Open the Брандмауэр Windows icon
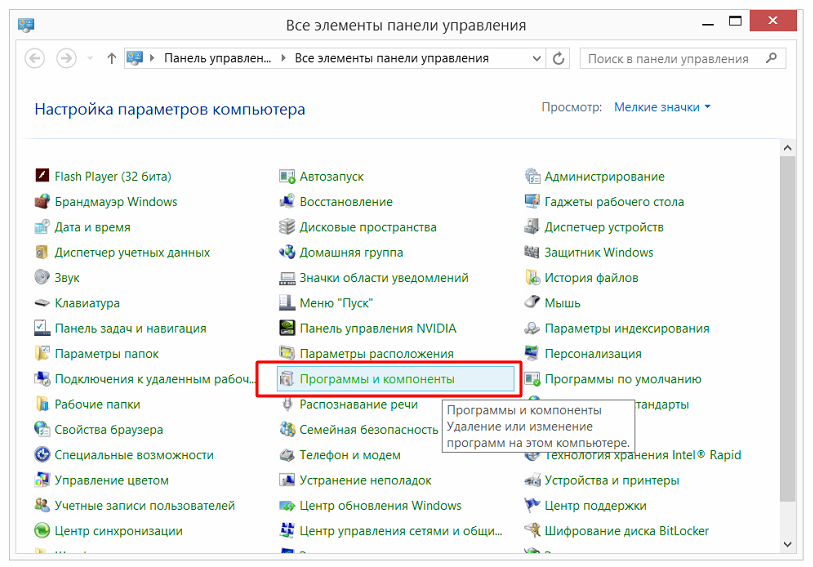The height and width of the screenshot is (567, 813). [42, 202]
